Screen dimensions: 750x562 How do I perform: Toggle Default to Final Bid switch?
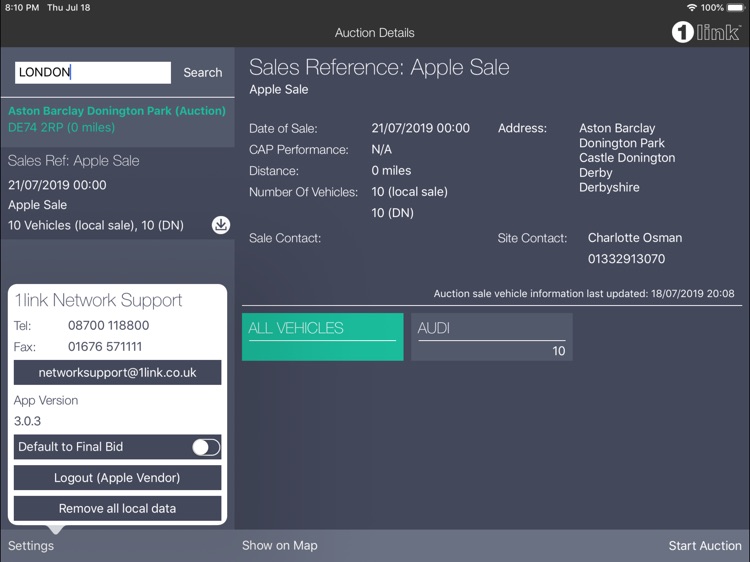click(x=206, y=447)
